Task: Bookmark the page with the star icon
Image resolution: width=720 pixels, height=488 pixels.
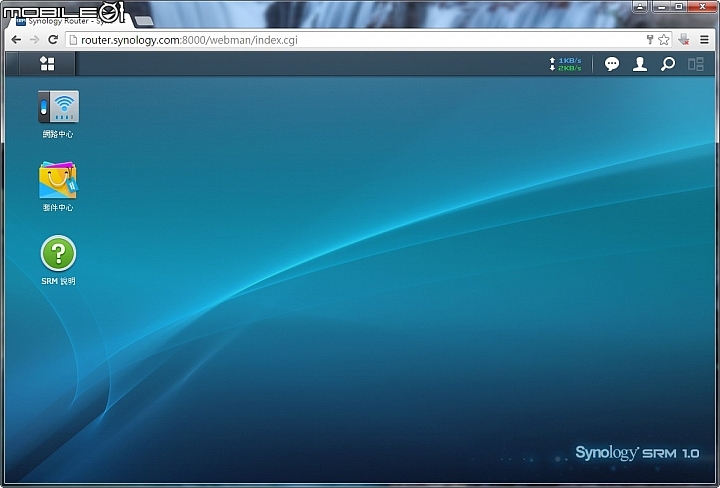Action: [664, 40]
